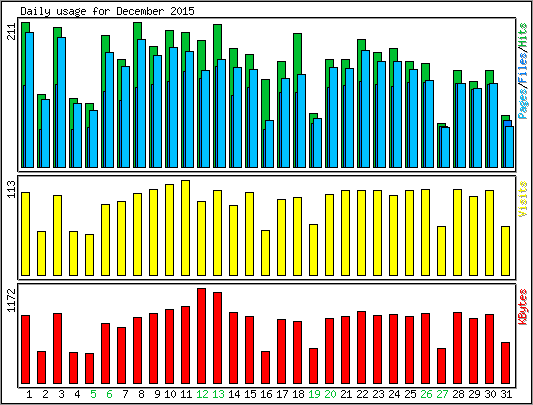Click the light blue Files bar for day 27
The image size is (533, 405).
[x=446, y=148]
